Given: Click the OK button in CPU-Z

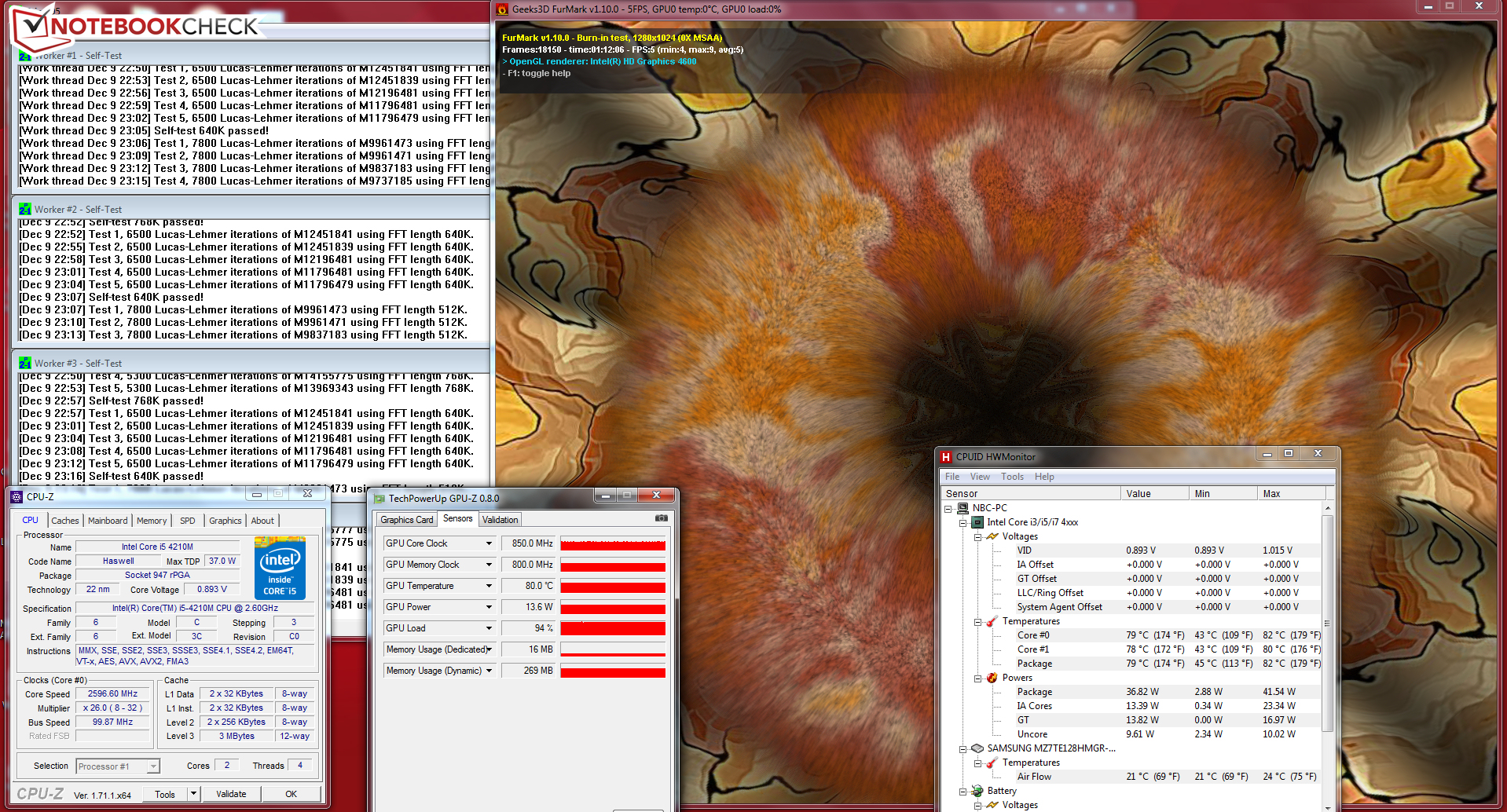Looking at the screenshot, I should pyautogui.click(x=291, y=794).
